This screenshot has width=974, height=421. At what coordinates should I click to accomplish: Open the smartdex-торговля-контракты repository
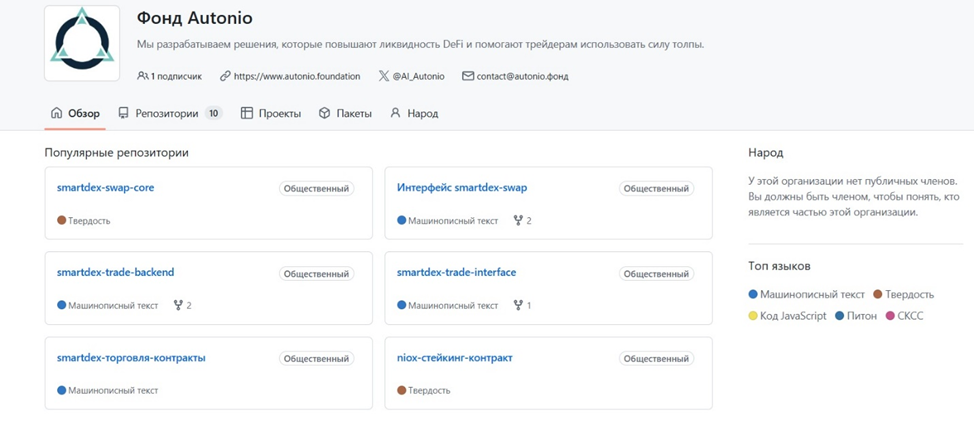point(131,358)
